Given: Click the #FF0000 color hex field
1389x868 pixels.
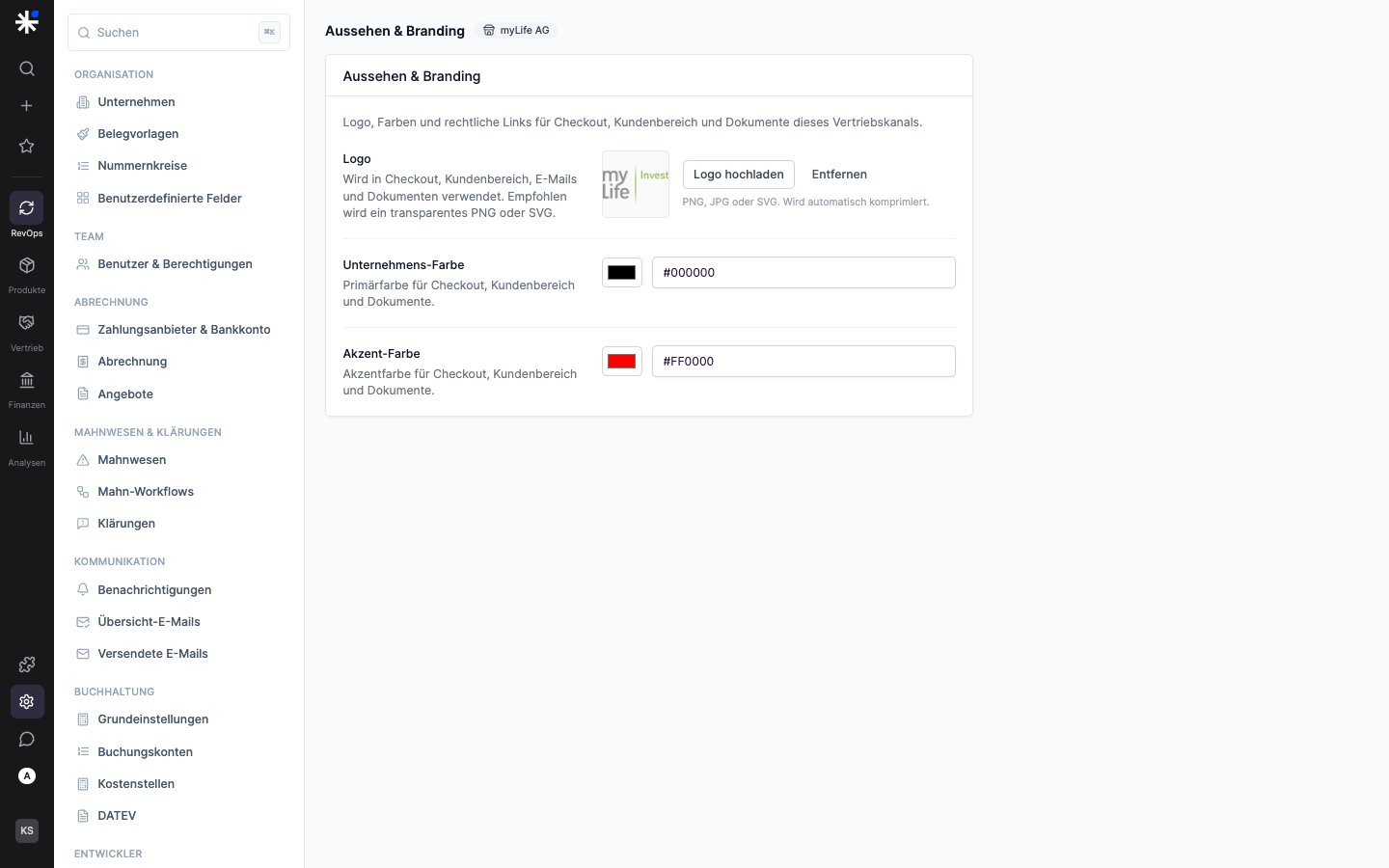Looking at the screenshot, I should point(803,362).
